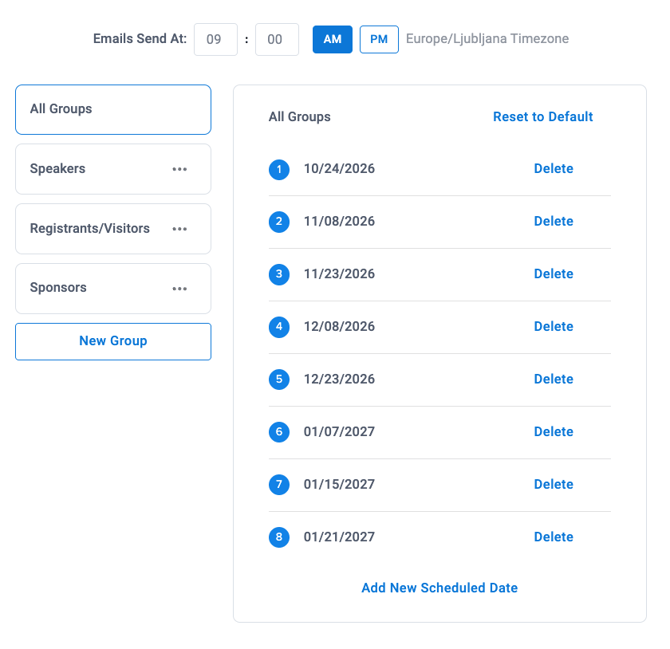670x649 pixels.
Task: Click step badge 4 for 12/08/2026
Action: pyautogui.click(x=279, y=327)
